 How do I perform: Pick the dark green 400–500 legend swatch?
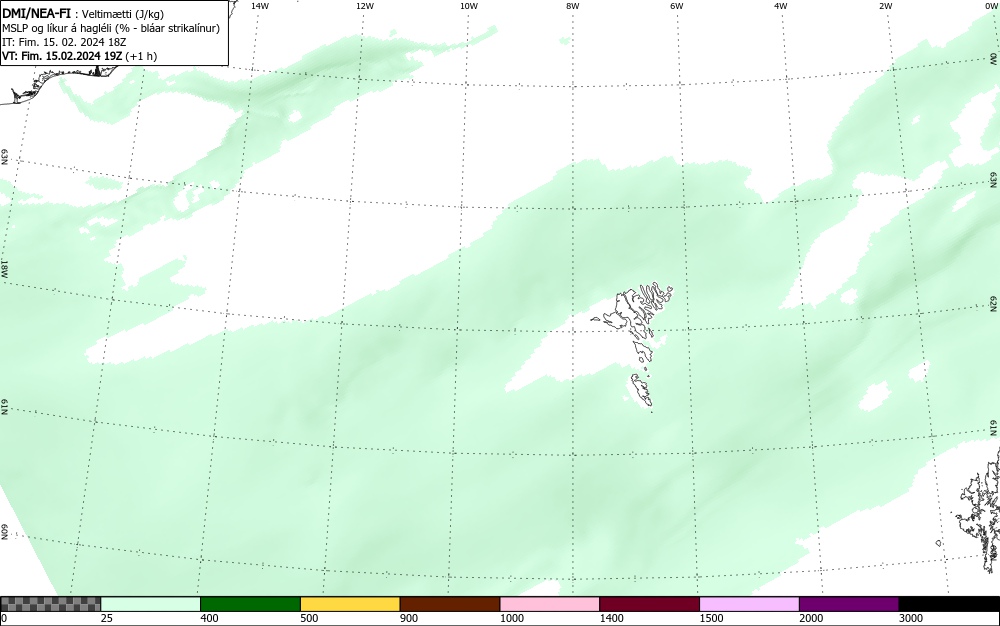tap(250, 604)
